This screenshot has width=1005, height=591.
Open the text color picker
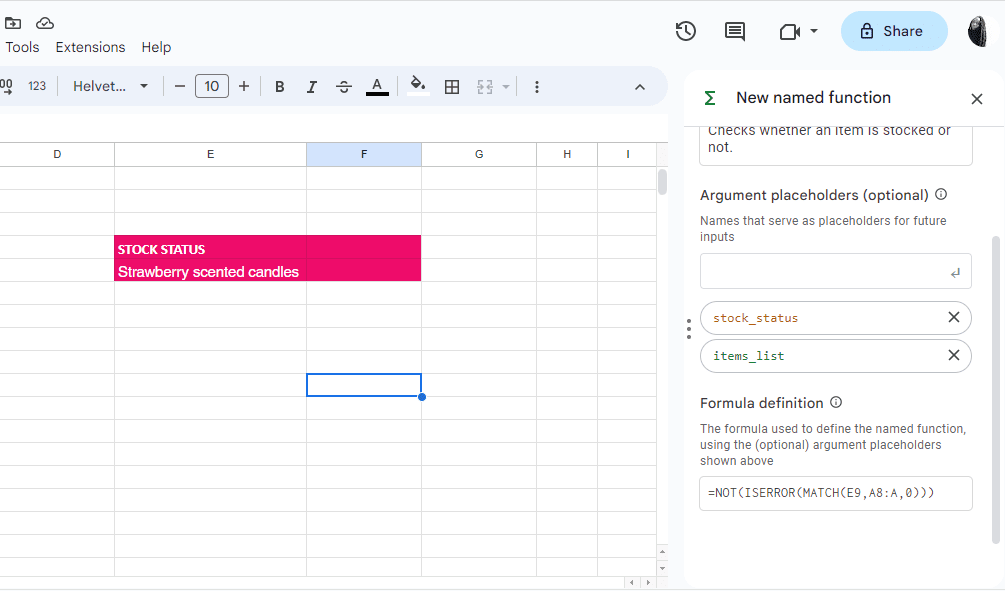pyautogui.click(x=377, y=87)
